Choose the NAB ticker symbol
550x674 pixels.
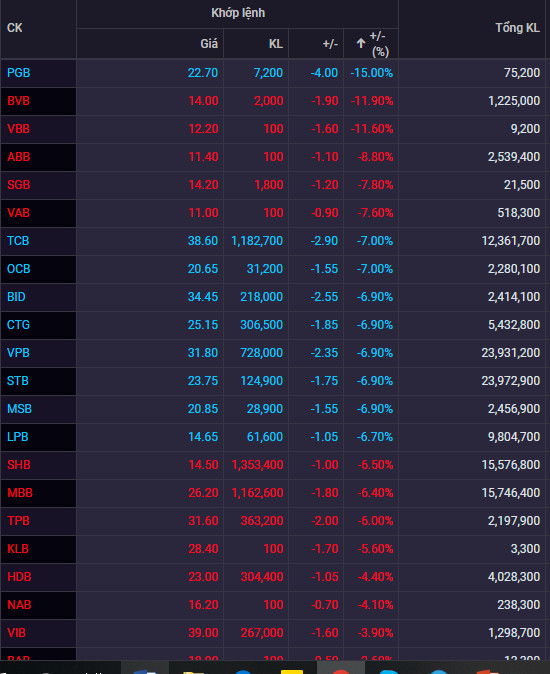coord(19,604)
